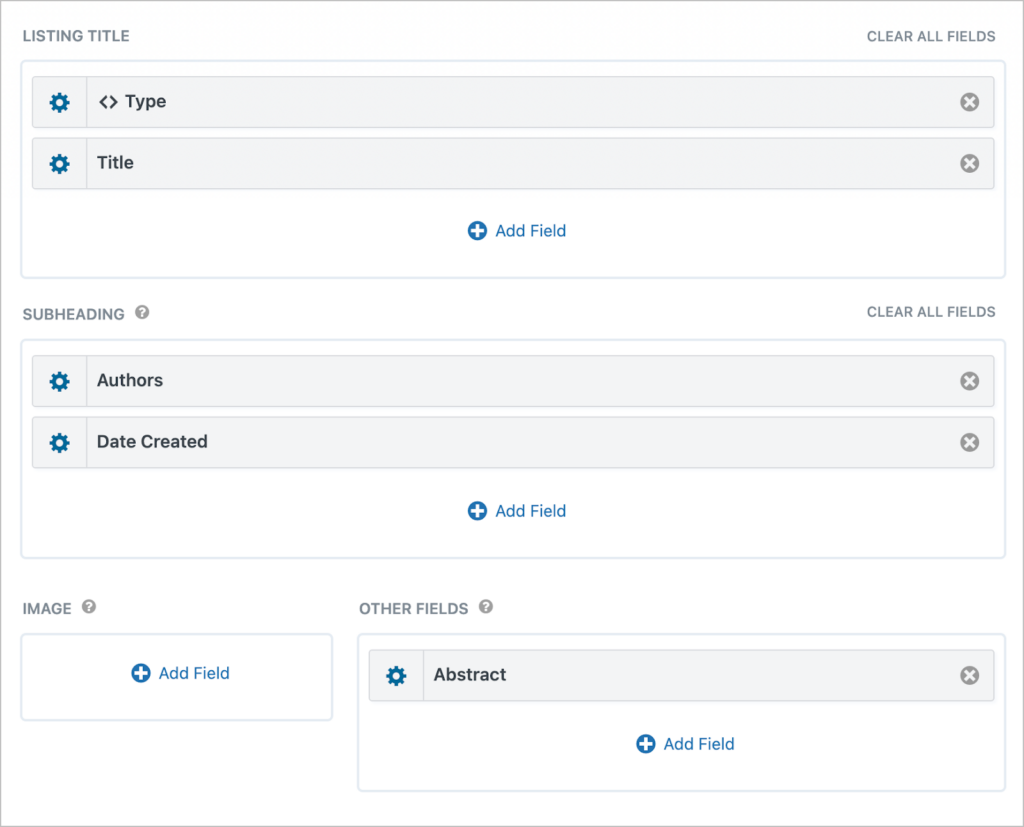1024x827 pixels.
Task: Add a field to Other Fields section
Action: pyautogui.click(x=685, y=743)
